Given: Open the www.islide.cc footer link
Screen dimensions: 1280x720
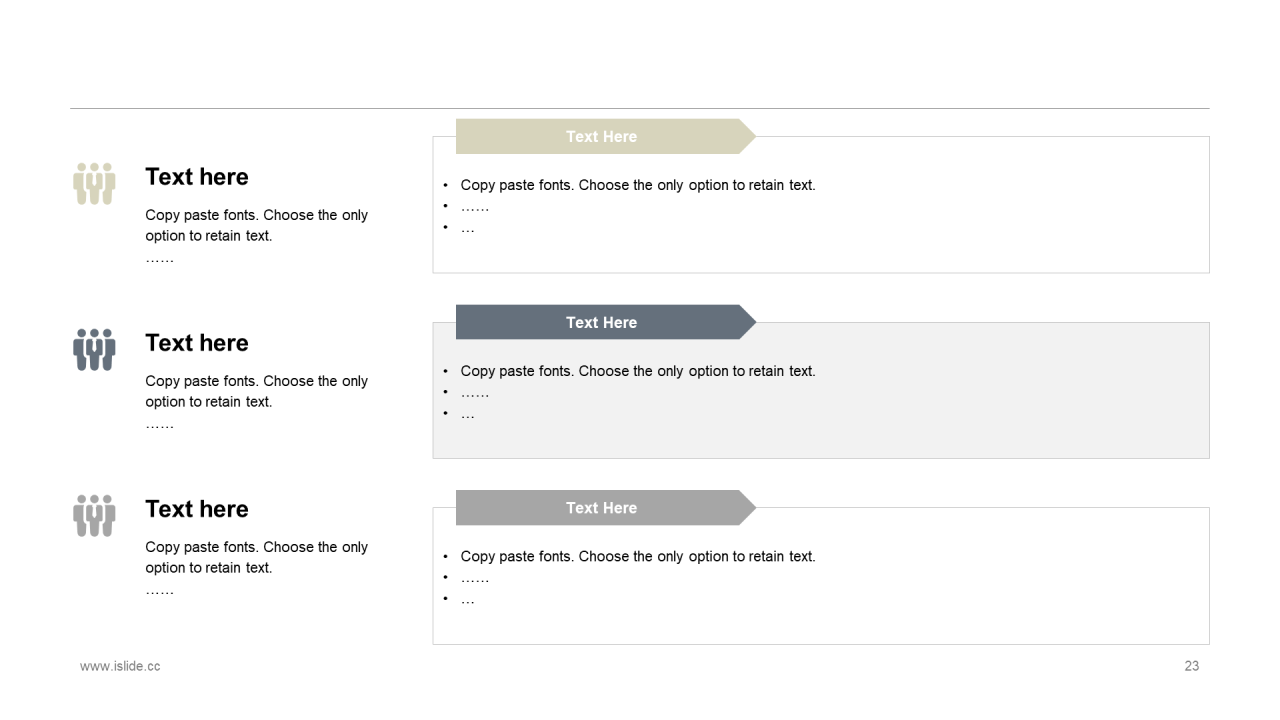Looking at the screenshot, I should pos(120,666).
